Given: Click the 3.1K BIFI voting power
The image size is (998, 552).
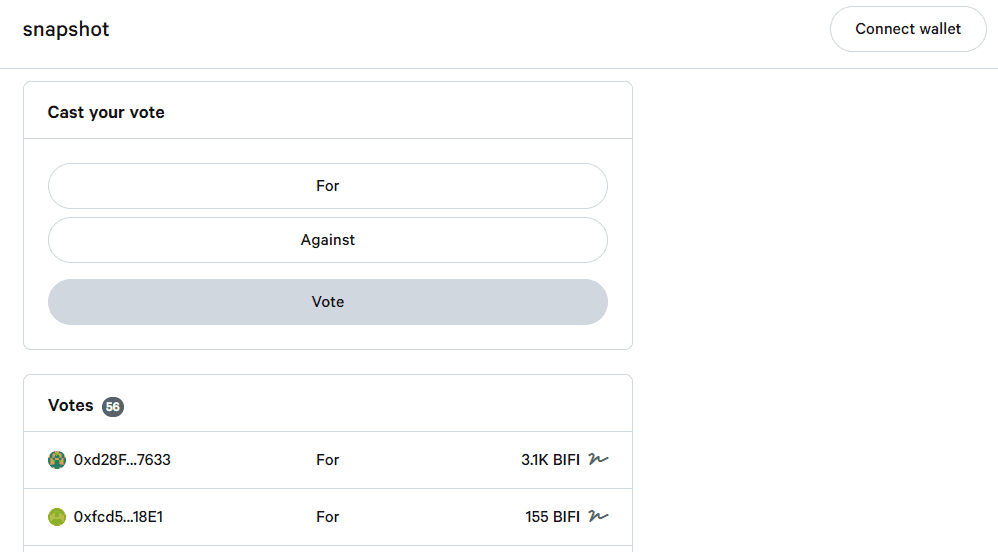Looking at the screenshot, I should (550, 460).
